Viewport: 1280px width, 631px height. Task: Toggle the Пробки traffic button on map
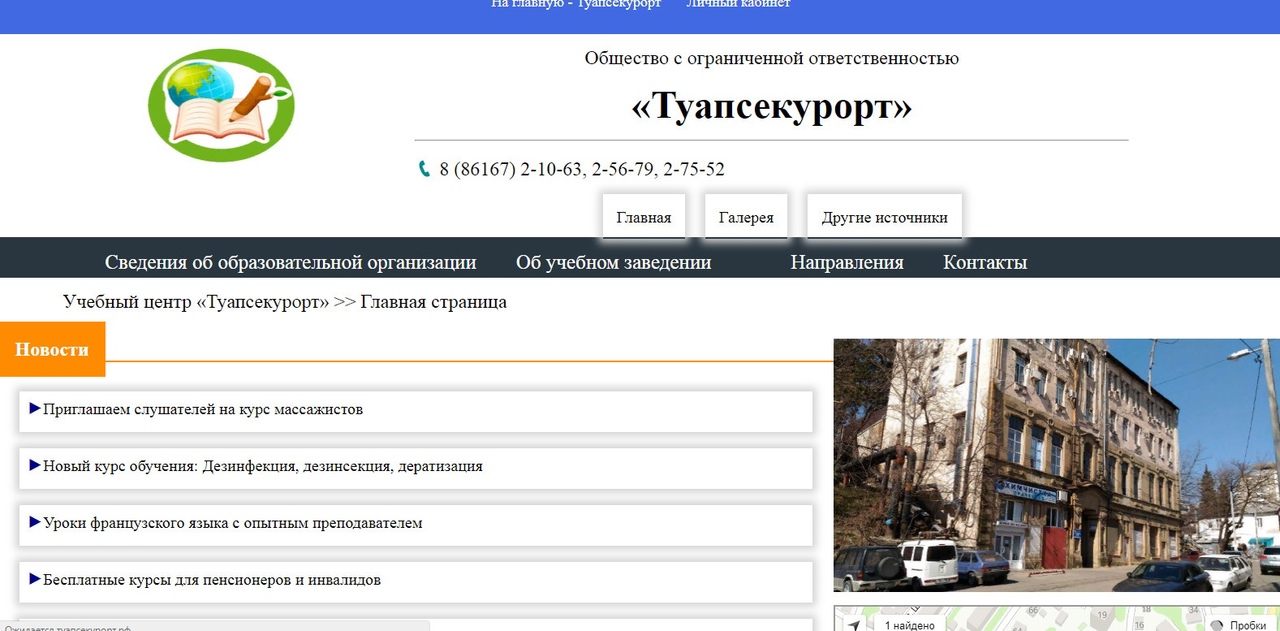tap(1238, 625)
